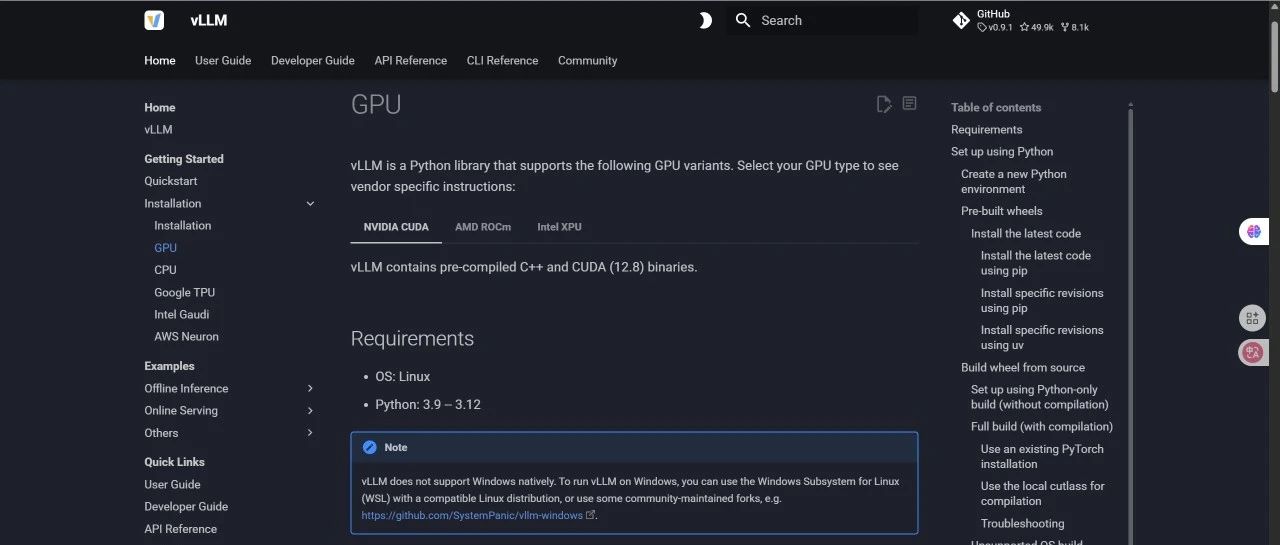The width and height of the screenshot is (1280, 545).
Task: Select the Intel XPU tab
Action: point(559,227)
